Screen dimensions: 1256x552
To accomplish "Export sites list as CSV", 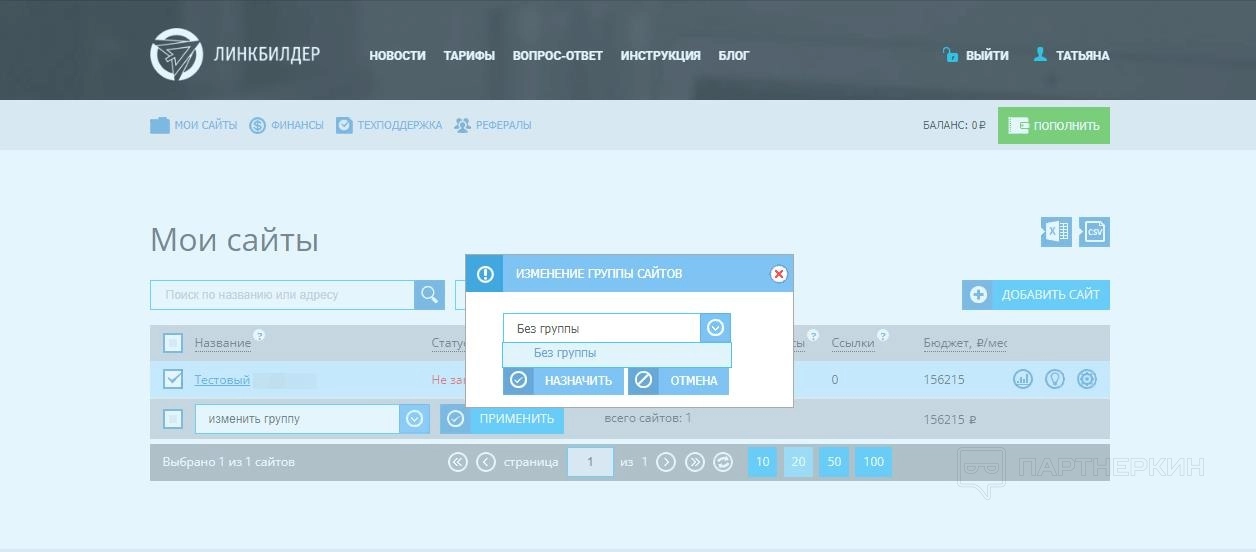I will (x=1094, y=232).
